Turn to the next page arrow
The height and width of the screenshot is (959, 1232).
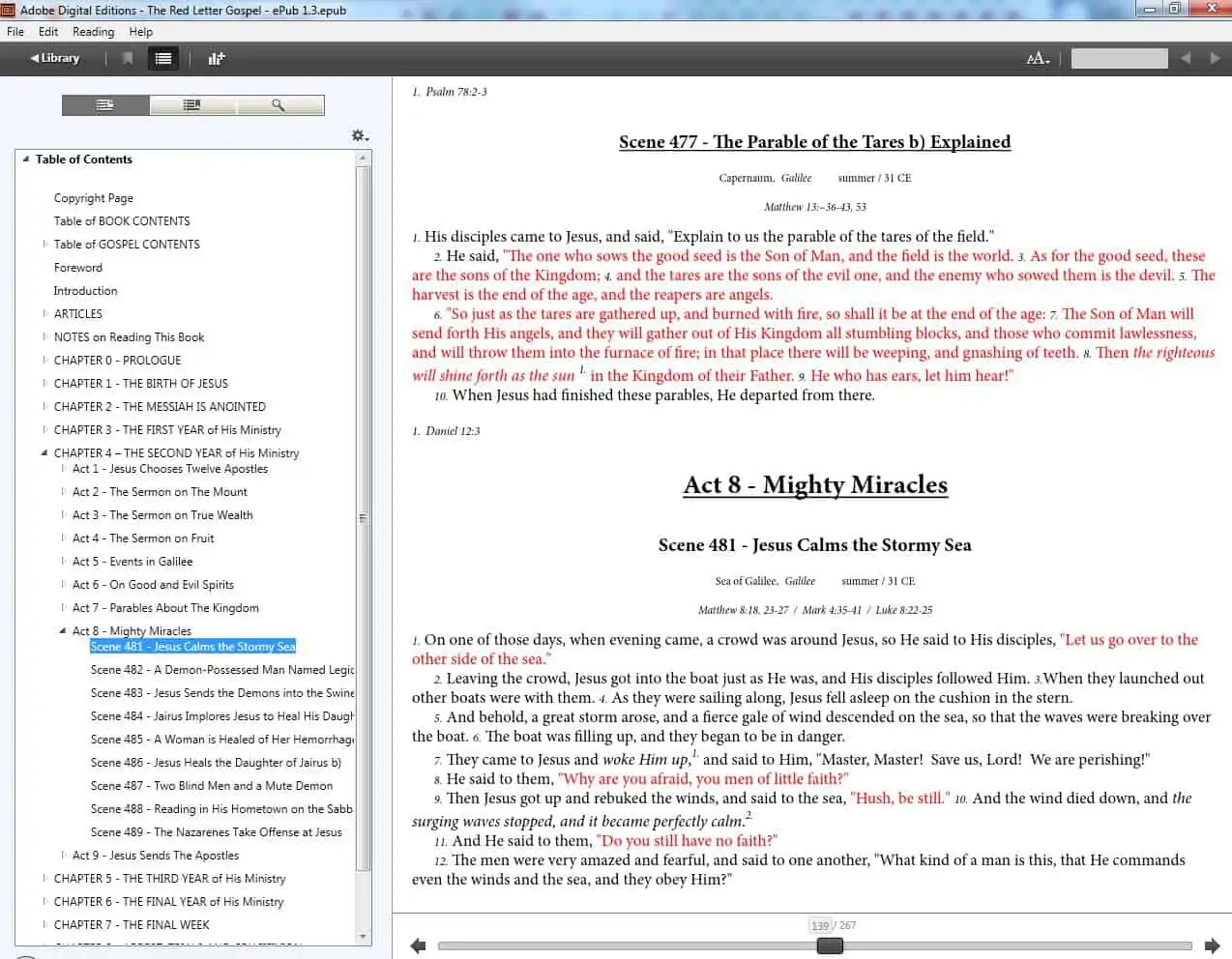click(x=1212, y=945)
